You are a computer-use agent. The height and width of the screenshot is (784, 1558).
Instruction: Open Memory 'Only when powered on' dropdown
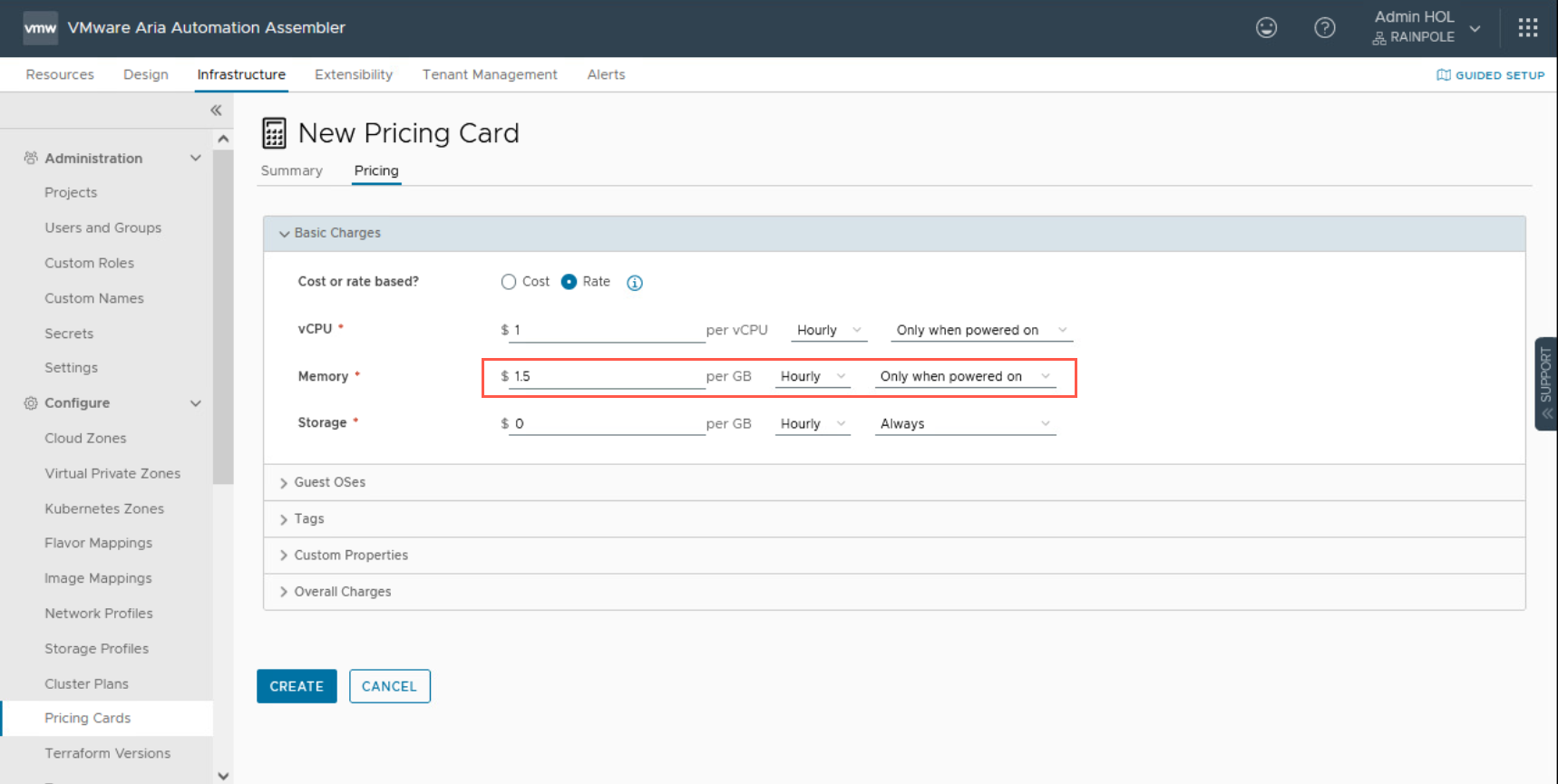click(964, 377)
